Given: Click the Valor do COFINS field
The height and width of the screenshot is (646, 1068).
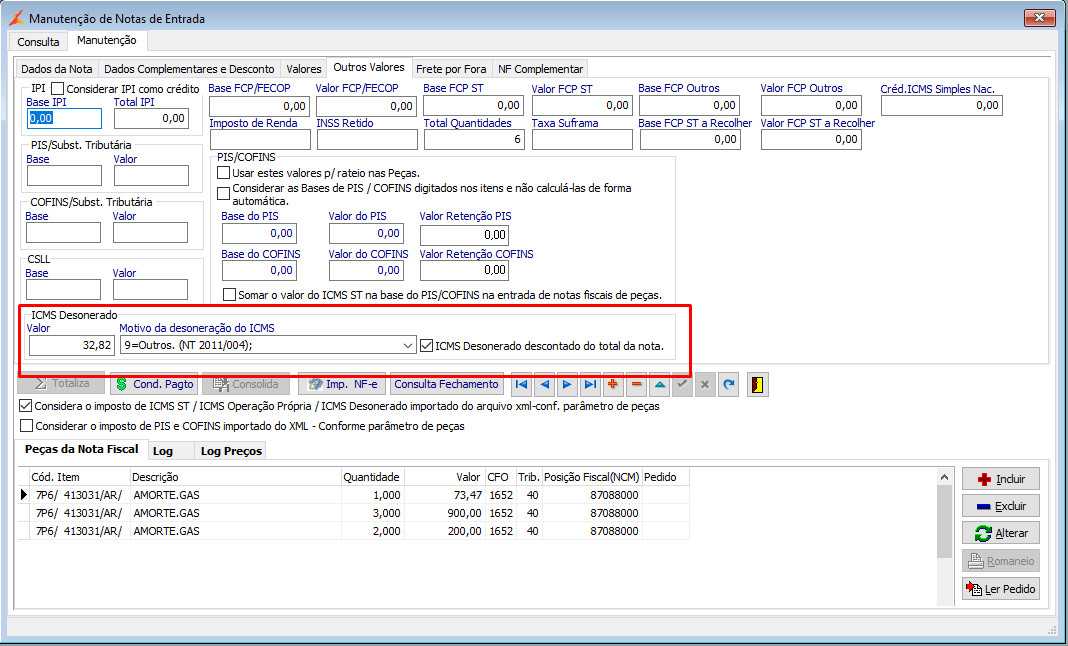Looking at the screenshot, I should 366,271.
